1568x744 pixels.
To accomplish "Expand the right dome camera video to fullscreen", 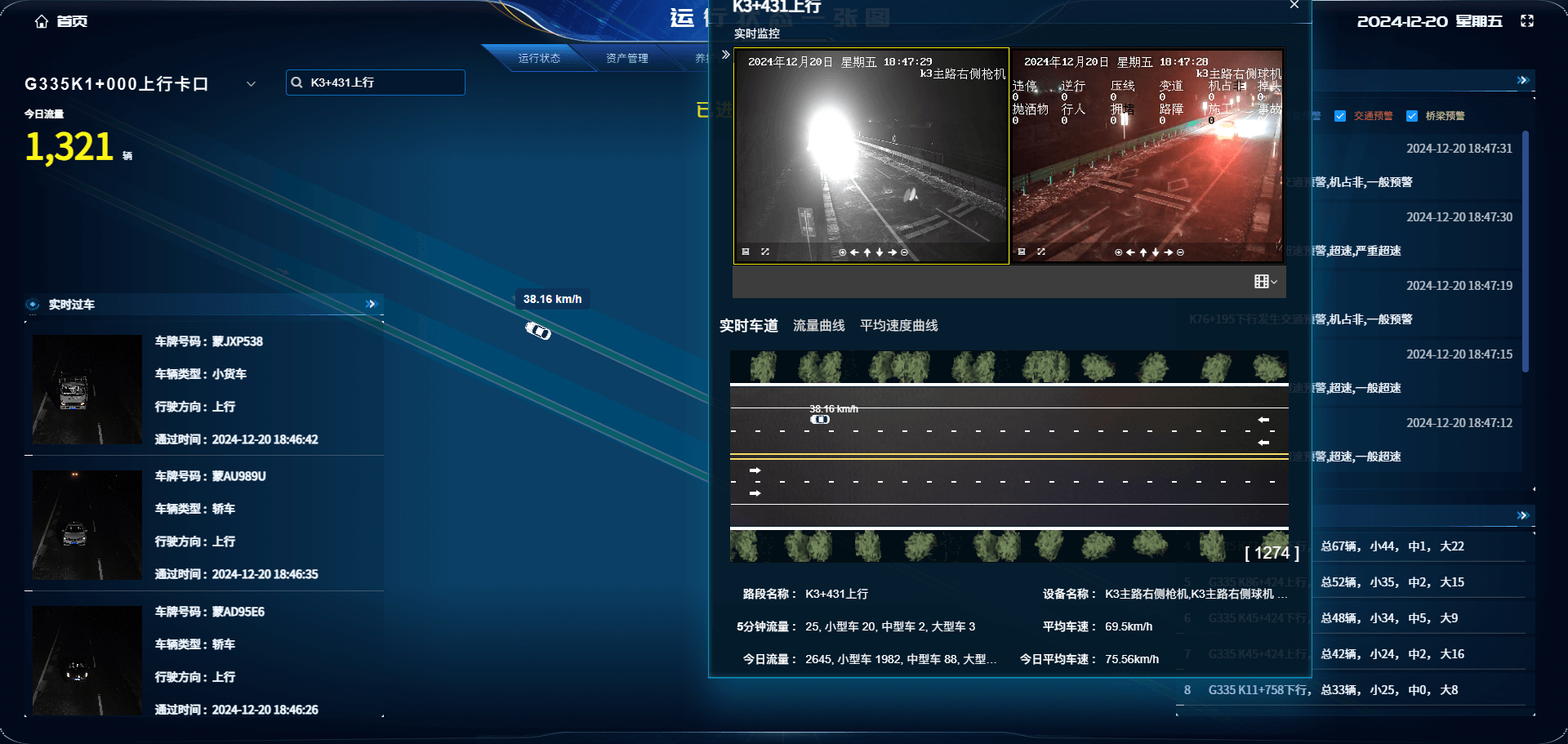I will [x=1041, y=252].
